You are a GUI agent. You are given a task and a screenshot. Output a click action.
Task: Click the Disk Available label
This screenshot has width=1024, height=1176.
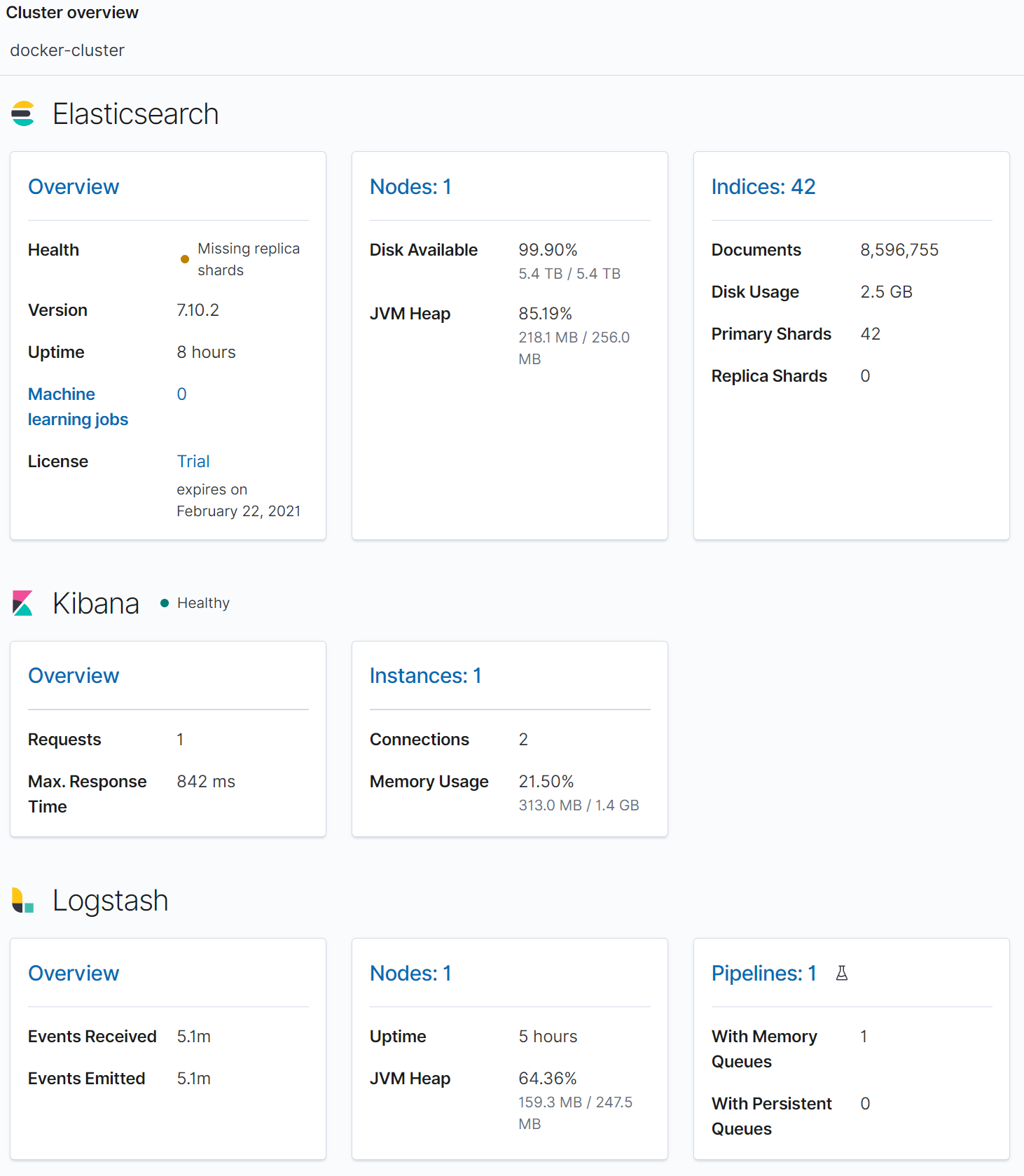424,249
